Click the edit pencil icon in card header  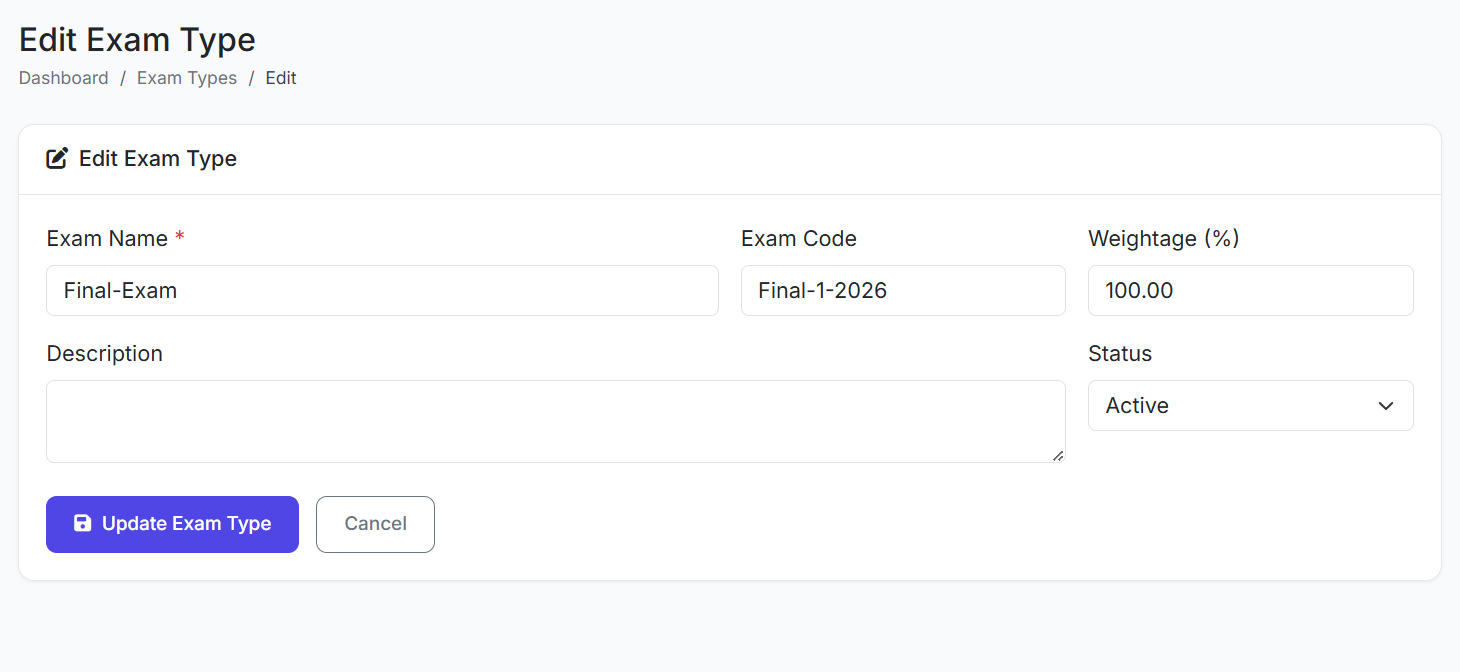click(57, 158)
